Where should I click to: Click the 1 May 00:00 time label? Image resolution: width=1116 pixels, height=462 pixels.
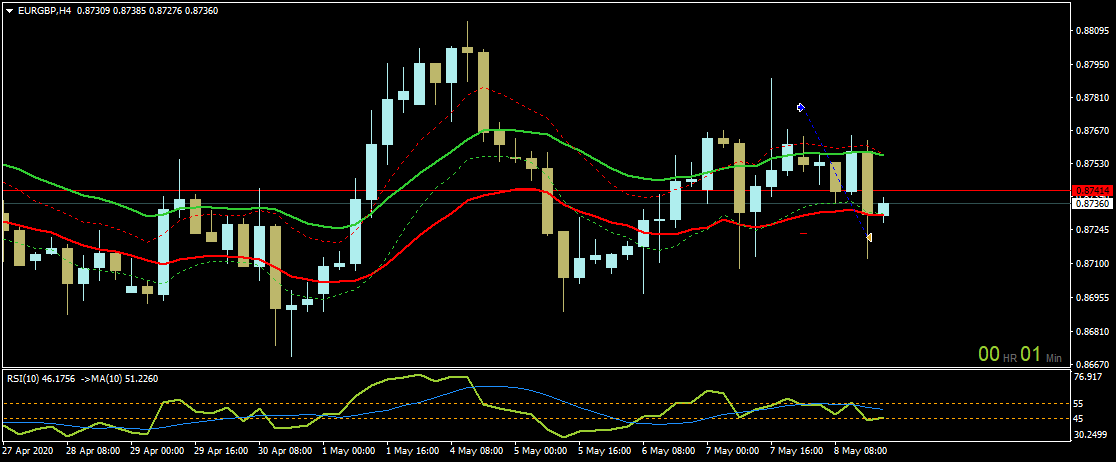click(349, 451)
